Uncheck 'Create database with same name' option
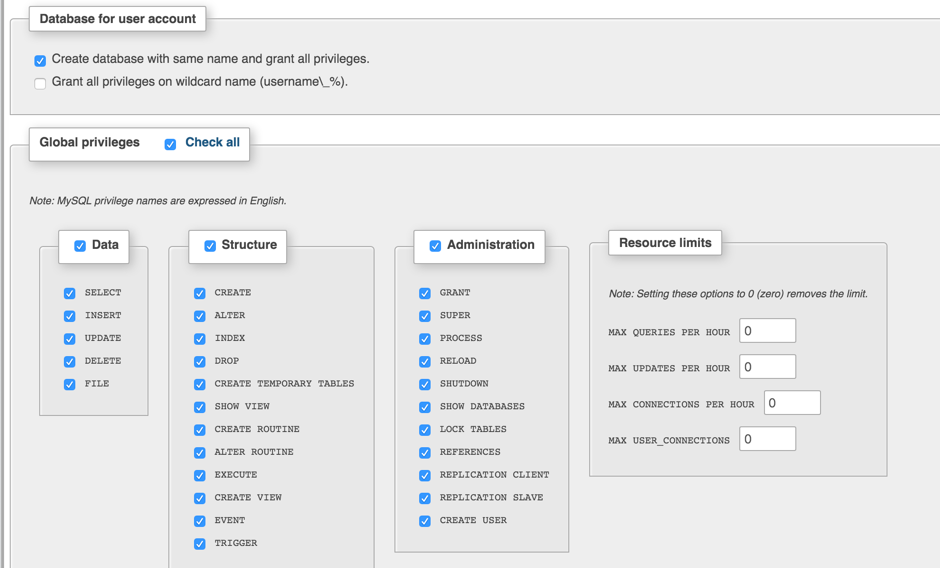 pyautogui.click(x=40, y=61)
